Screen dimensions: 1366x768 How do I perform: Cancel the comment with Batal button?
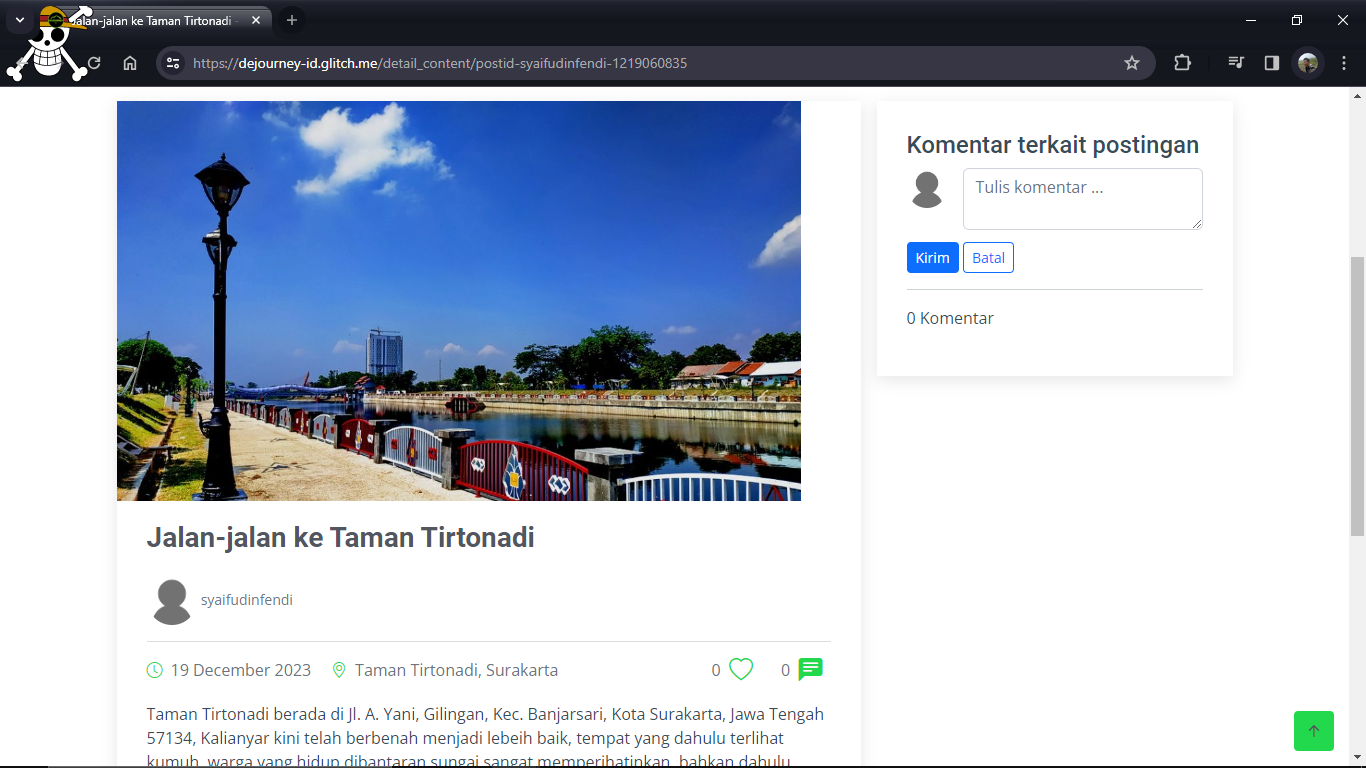[x=988, y=258]
